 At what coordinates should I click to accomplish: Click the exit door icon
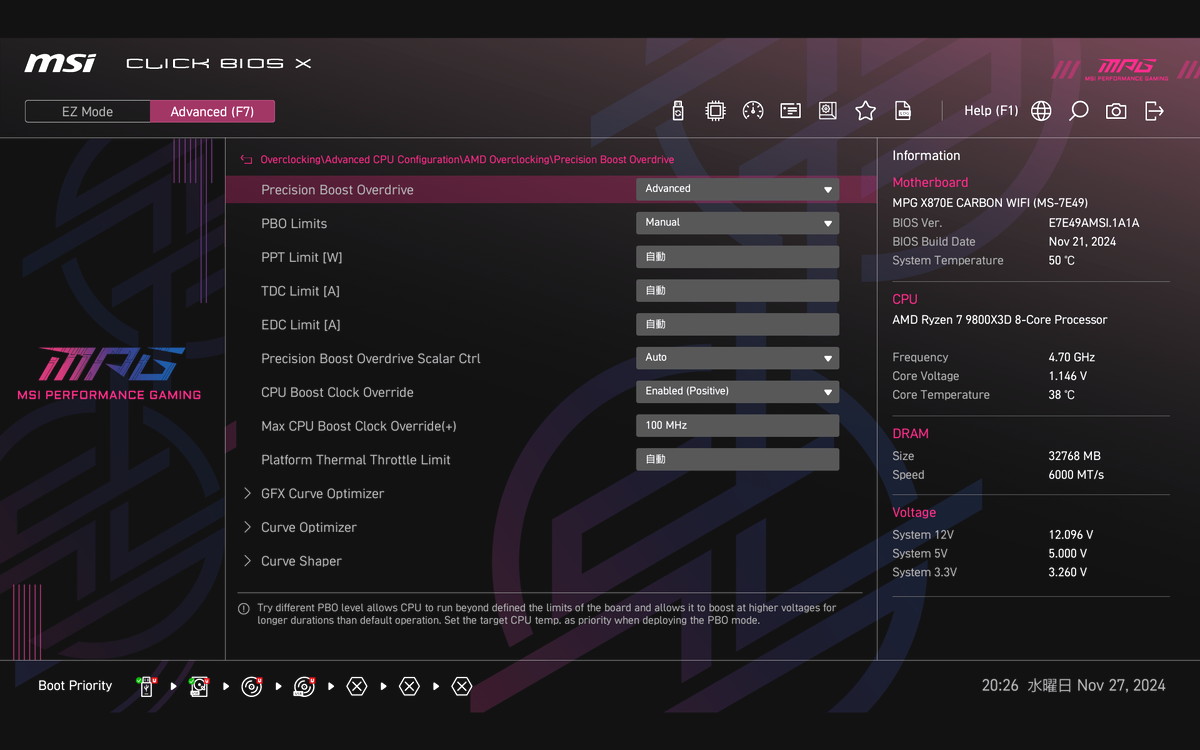pos(1154,111)
